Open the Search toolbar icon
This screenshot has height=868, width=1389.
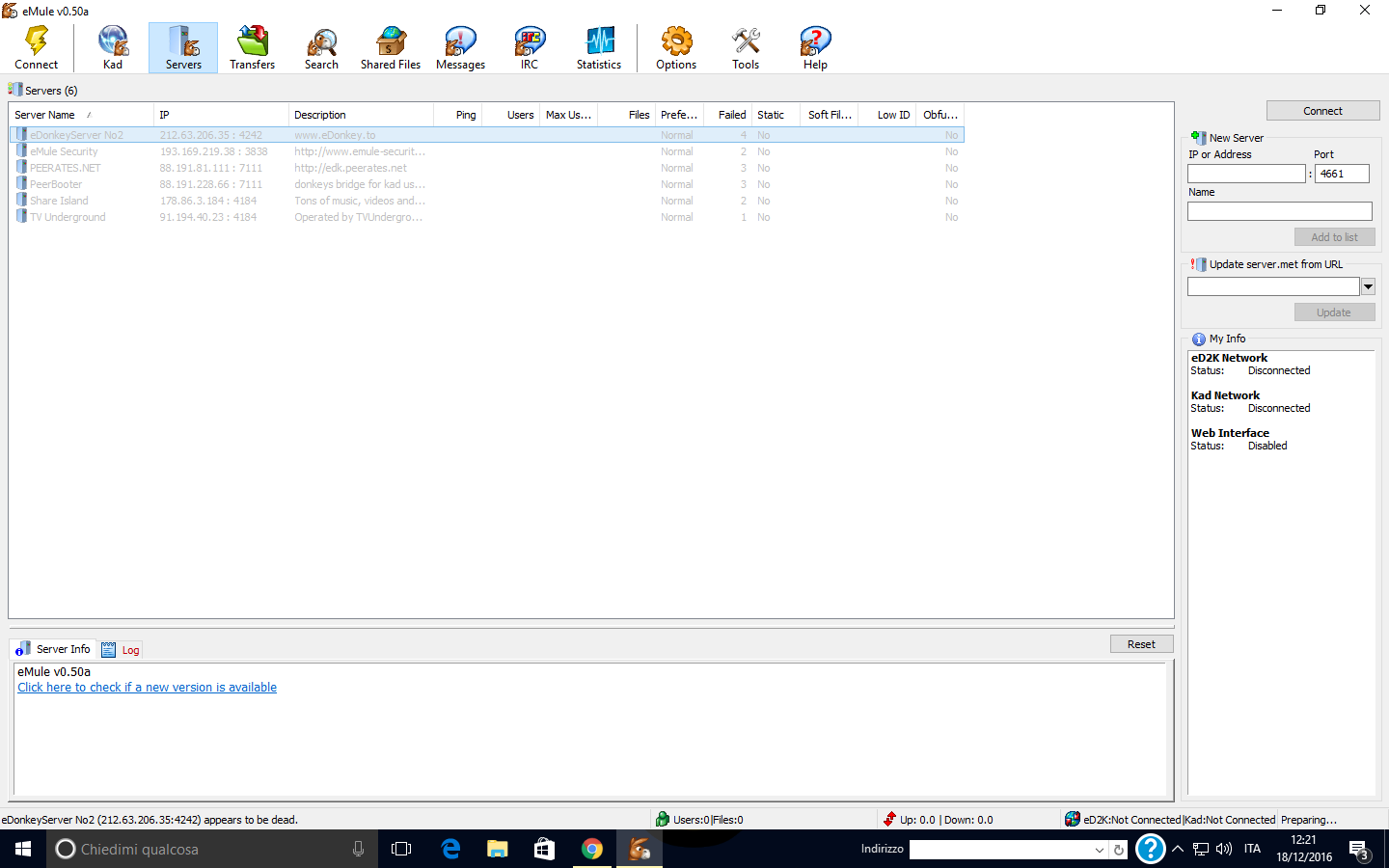(x=321, y=41)
